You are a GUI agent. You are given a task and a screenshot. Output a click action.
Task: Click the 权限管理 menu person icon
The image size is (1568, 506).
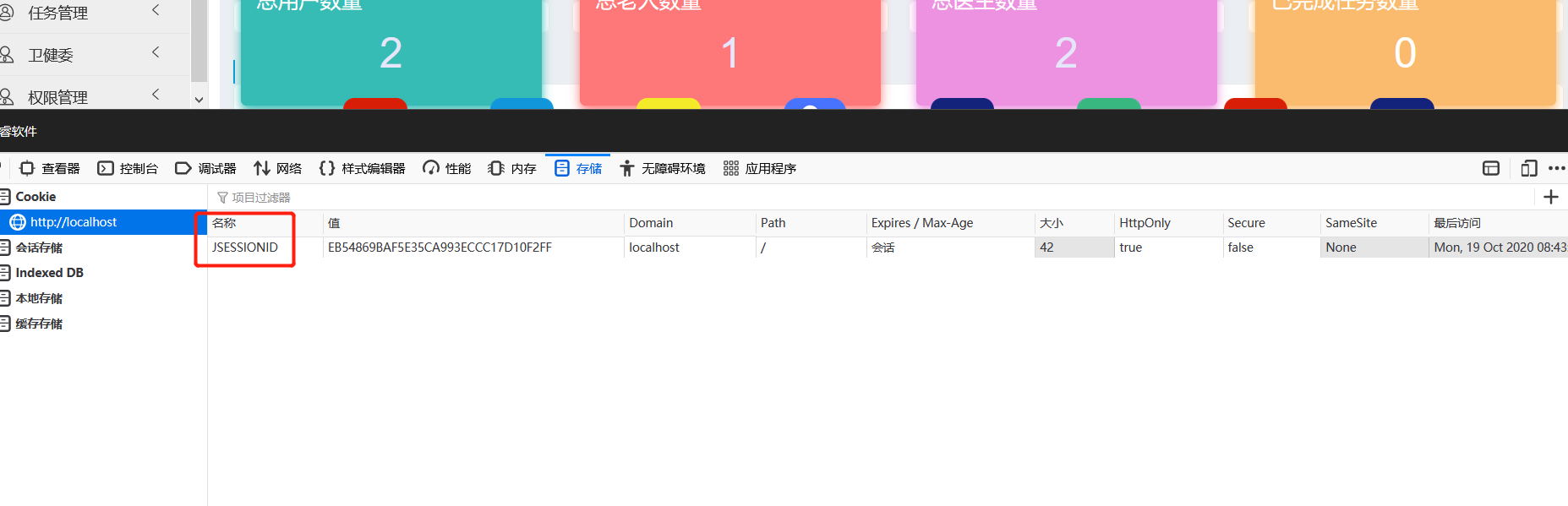(x=6, y=96)
